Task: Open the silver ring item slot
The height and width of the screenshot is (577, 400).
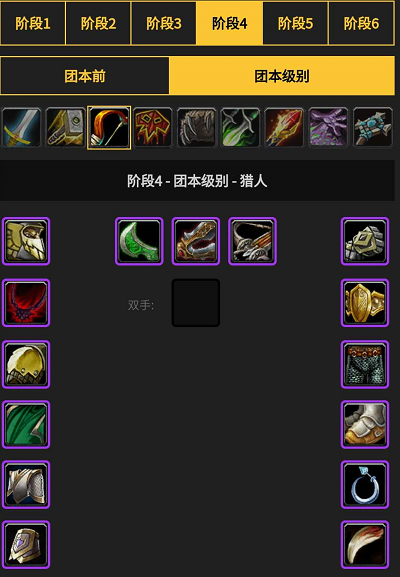Action: [365, 484]
